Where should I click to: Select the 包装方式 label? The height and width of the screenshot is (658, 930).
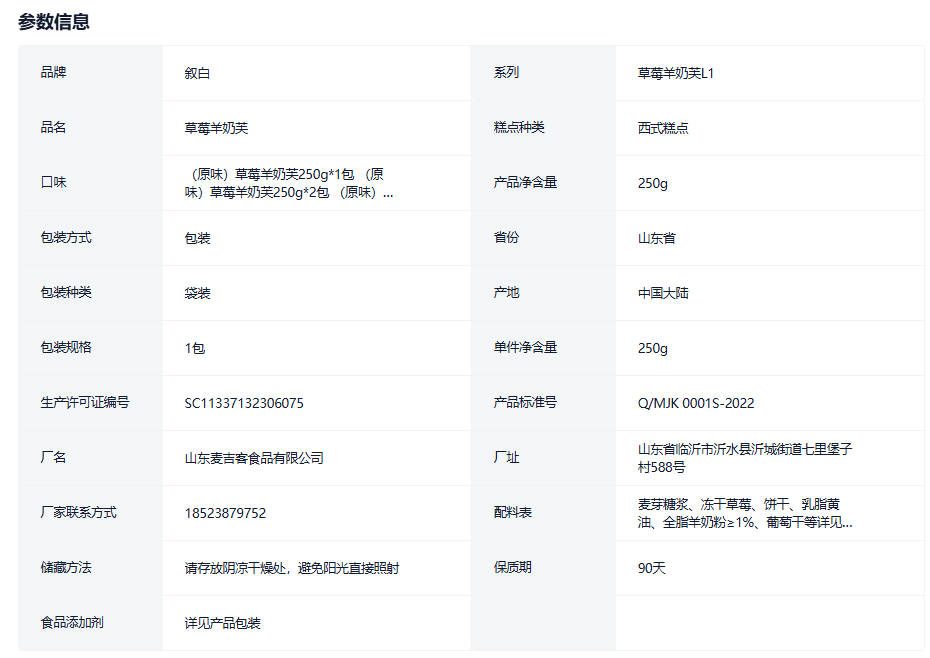coord(66,237)
